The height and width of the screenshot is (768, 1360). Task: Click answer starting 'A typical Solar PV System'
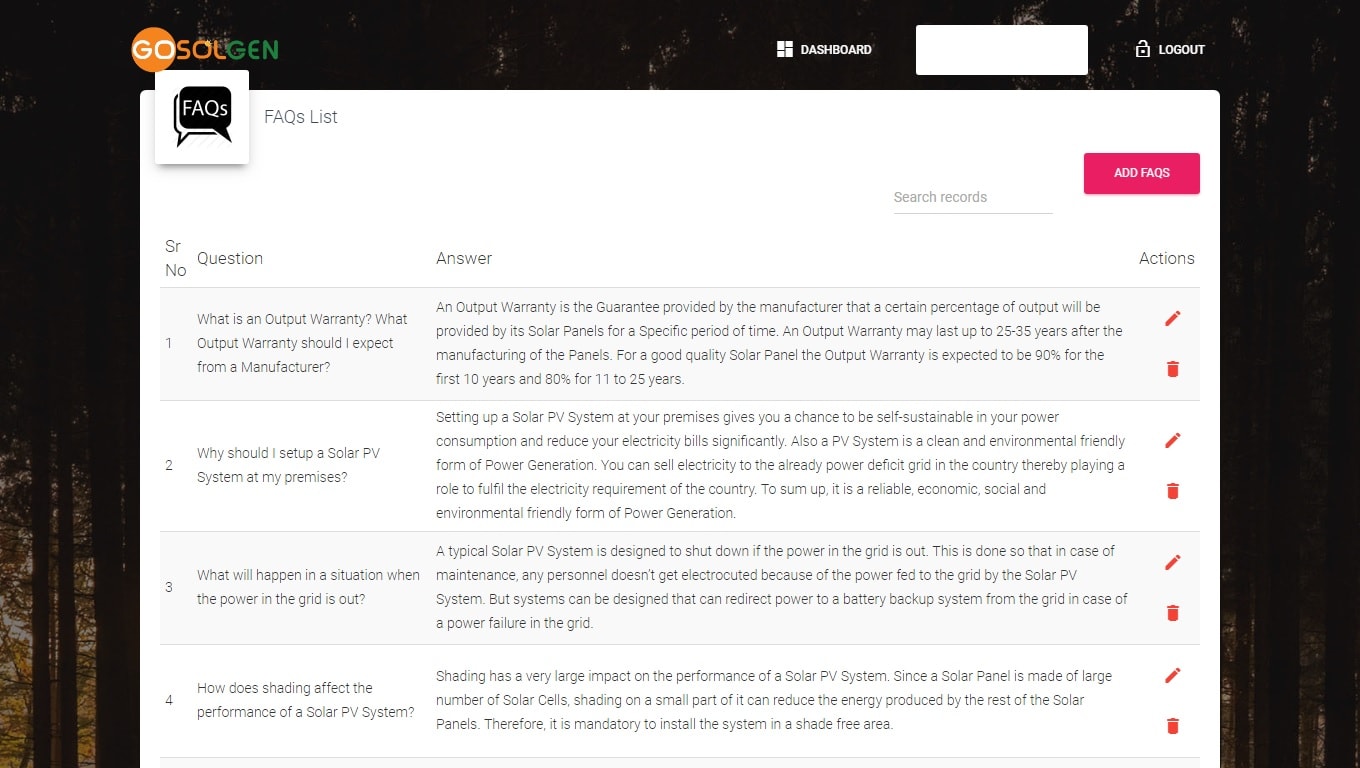[782, 587]
